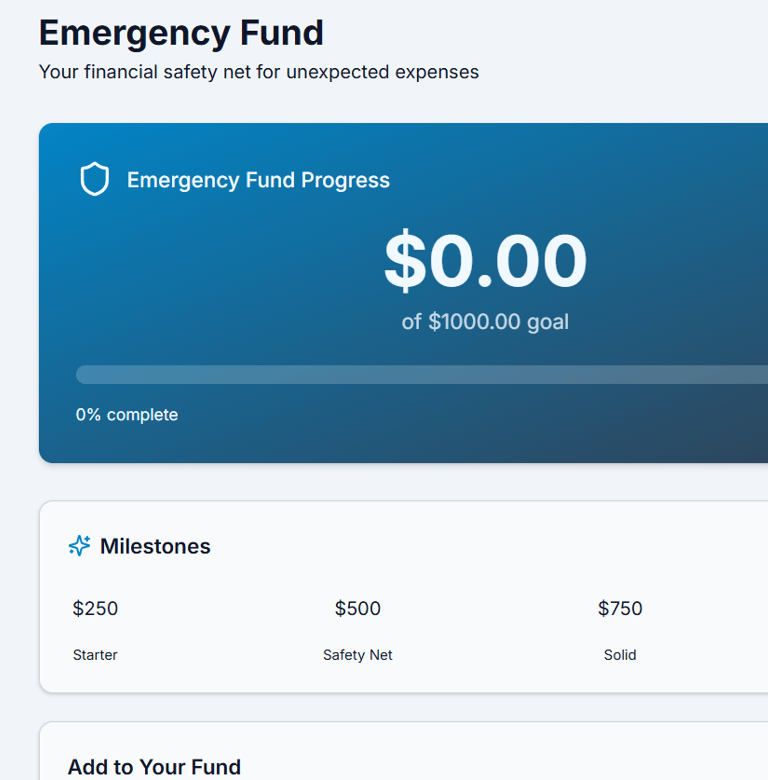Click the Emergency Fund page title

coord(181,33)
